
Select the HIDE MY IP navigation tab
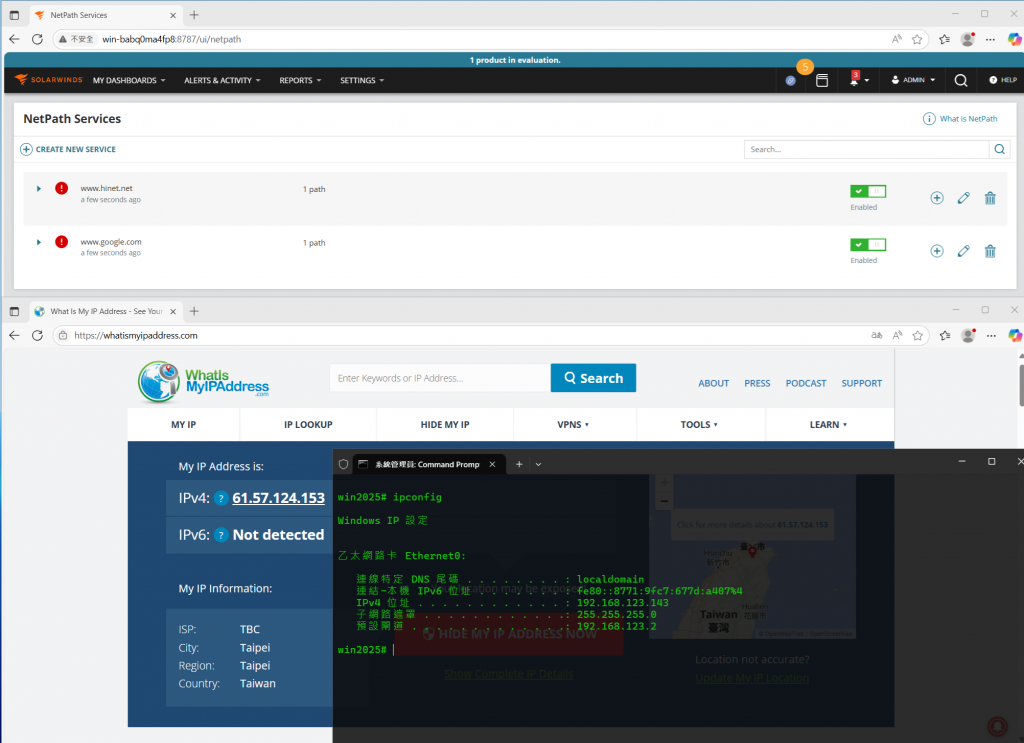445,424
